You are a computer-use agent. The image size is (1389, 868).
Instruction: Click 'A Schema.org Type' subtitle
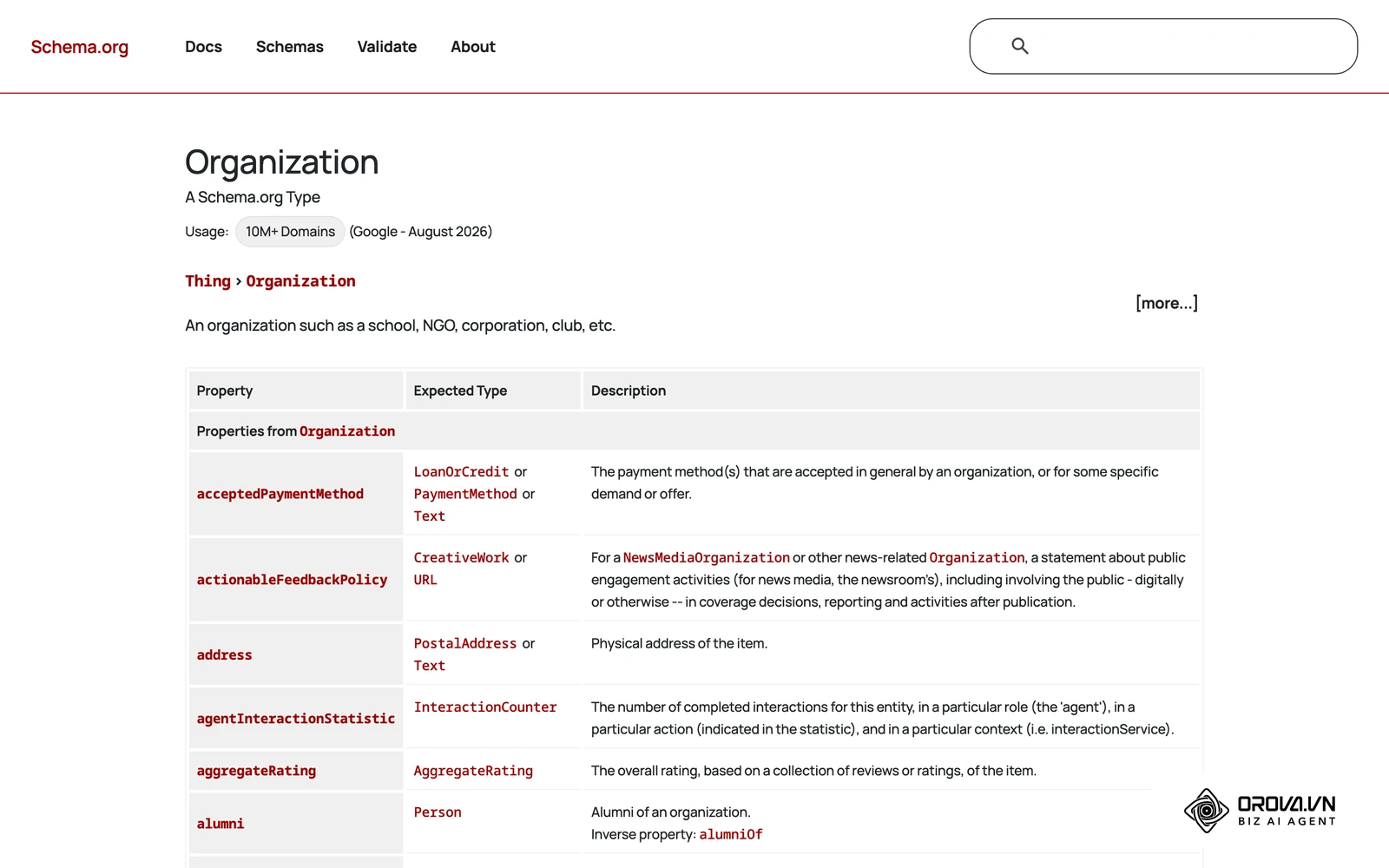[x=253, y=198]
